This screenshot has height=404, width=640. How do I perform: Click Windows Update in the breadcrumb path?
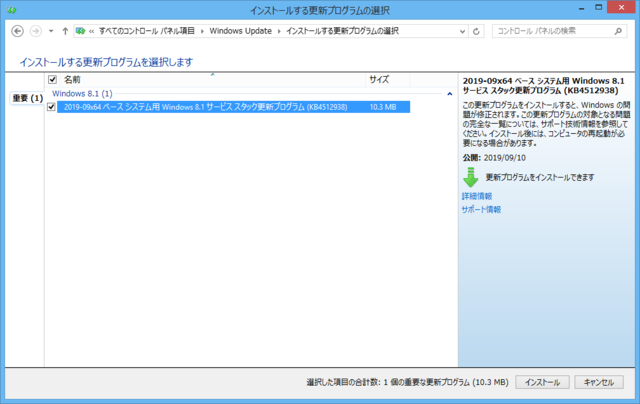click(240, 31)
